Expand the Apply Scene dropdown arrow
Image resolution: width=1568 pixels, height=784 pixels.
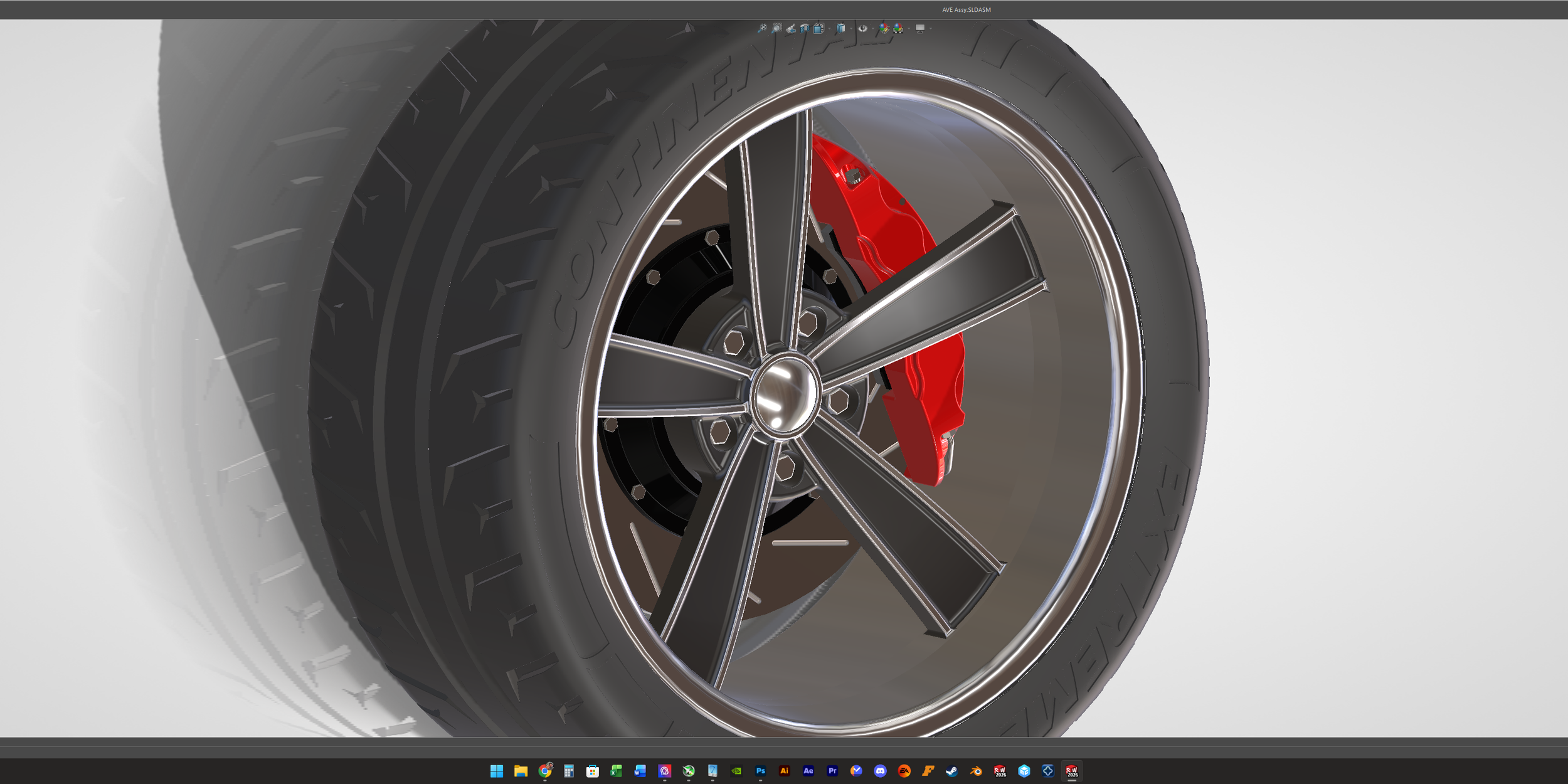coord(909,28)
